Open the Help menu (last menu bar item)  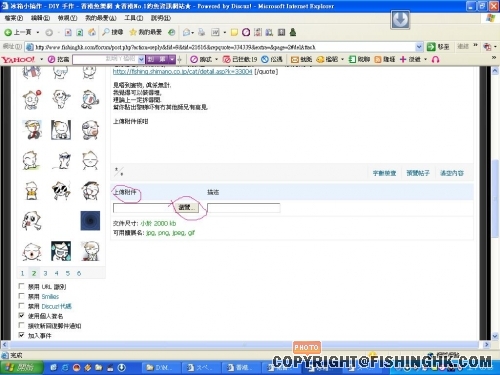coord(161,18)
